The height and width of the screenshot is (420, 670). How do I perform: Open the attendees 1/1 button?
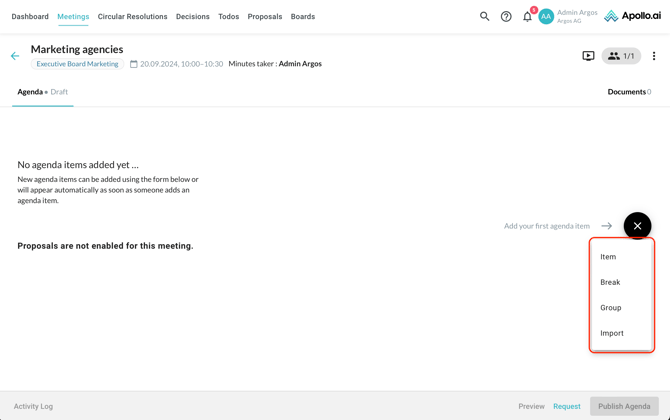tap(621, 56)
